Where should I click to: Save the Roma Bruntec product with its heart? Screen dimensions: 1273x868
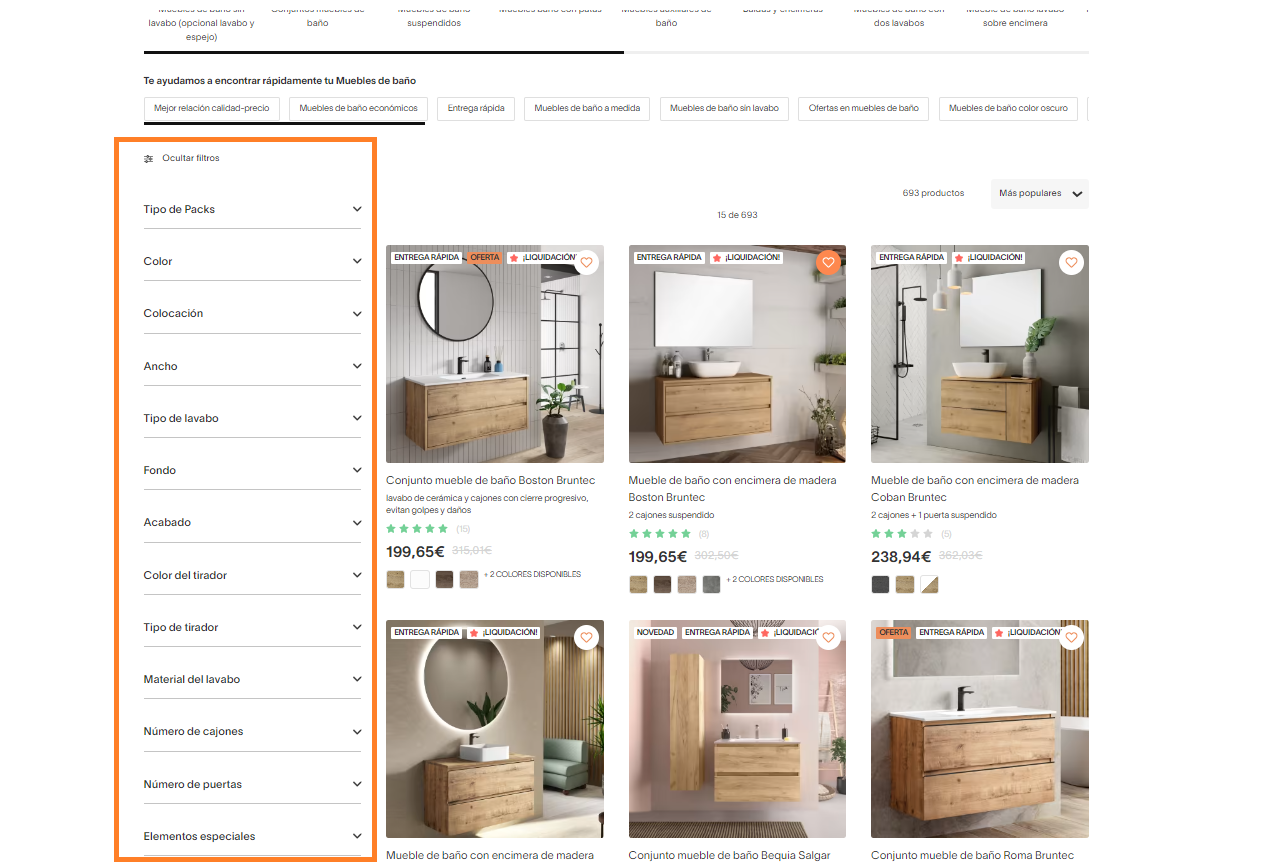[1071, 638]
